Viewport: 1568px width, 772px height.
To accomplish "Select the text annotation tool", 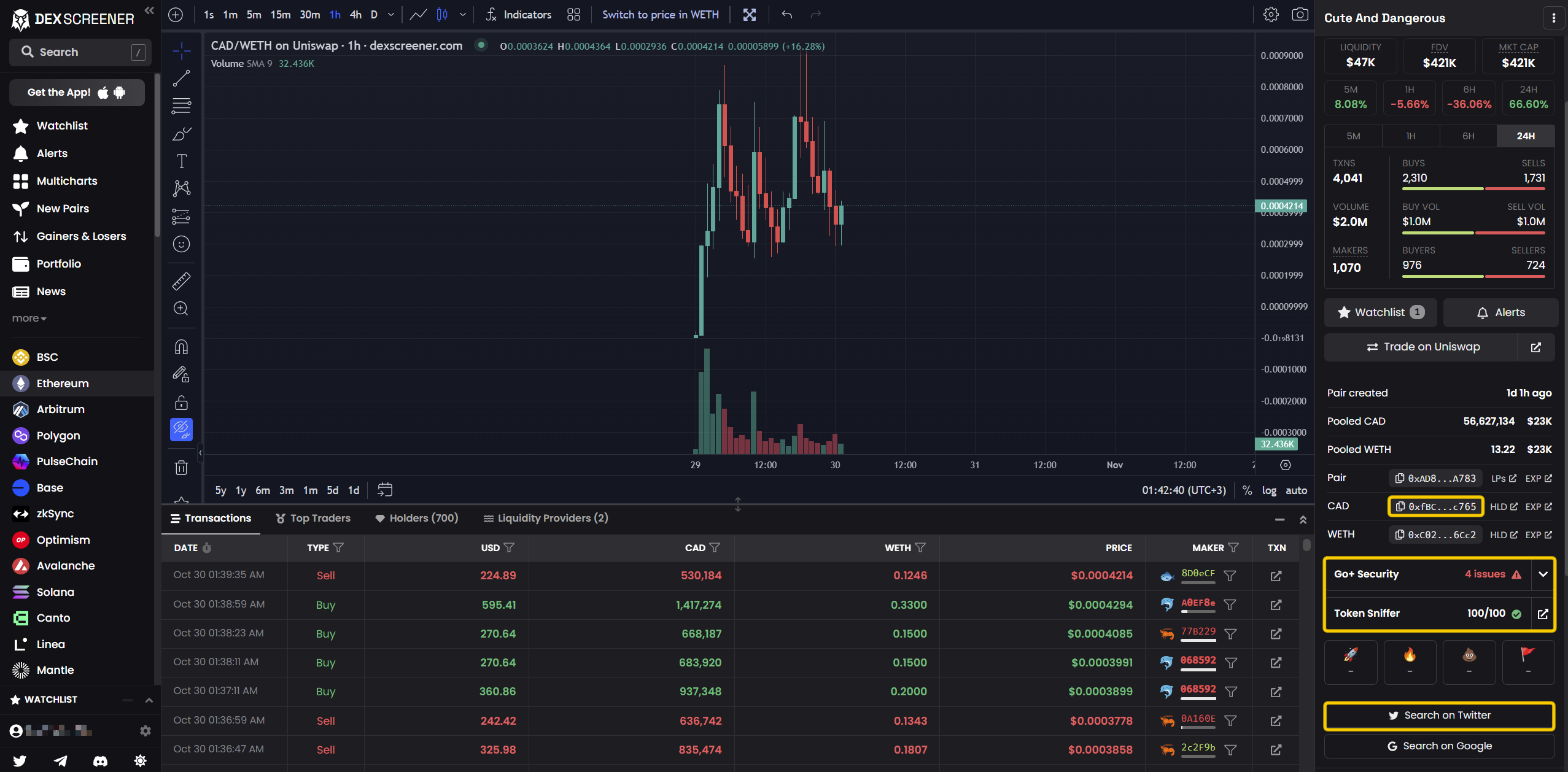I will coord(181,161).
